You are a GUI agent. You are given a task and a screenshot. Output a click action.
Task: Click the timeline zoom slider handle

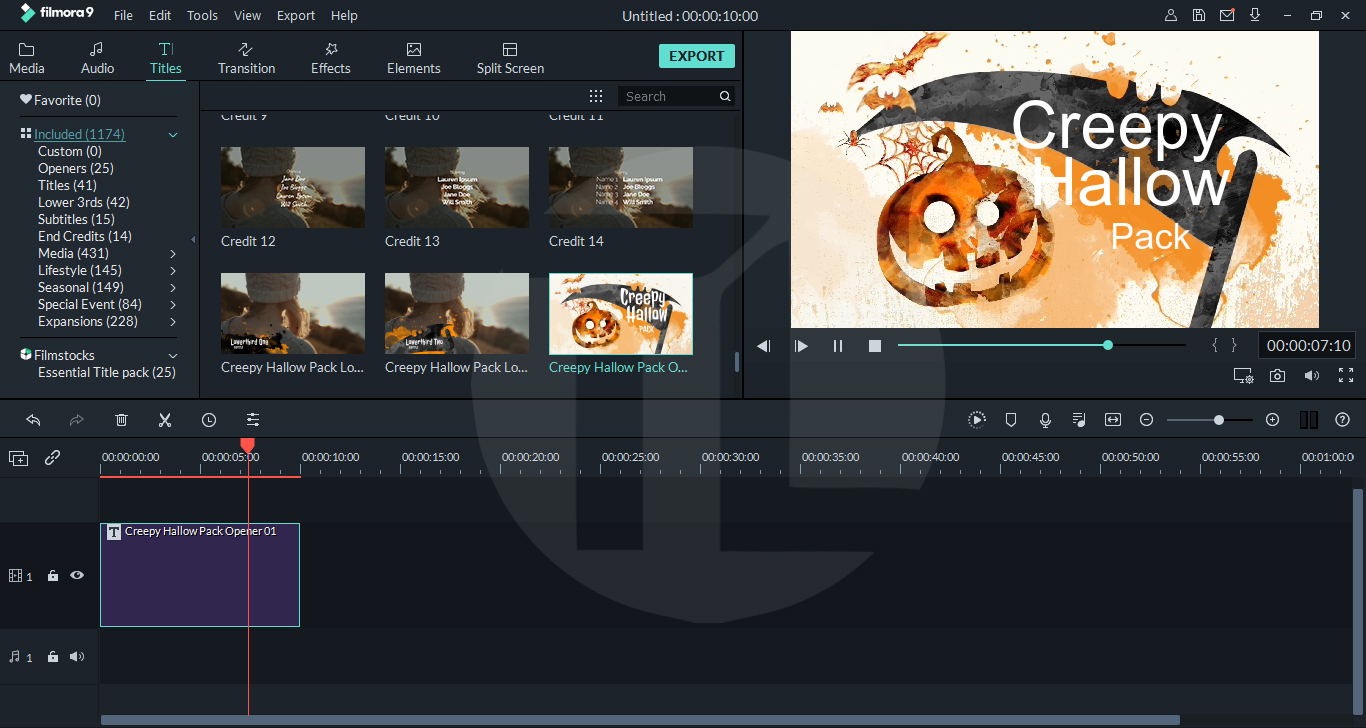tap(1219, 420)
